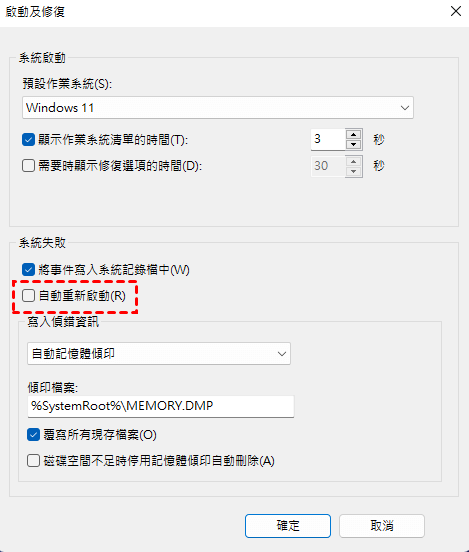Close the 啟動及修復 dialog with X

456,11
